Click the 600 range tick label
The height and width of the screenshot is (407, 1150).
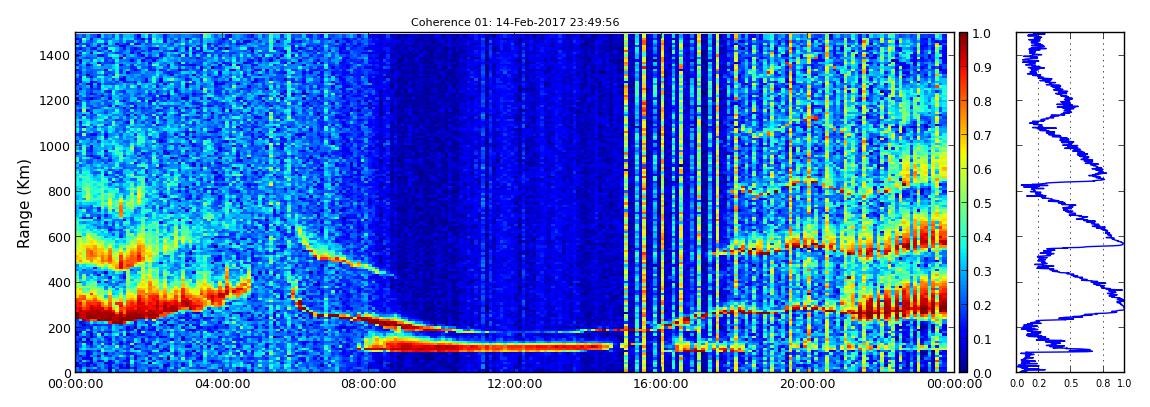58,237
